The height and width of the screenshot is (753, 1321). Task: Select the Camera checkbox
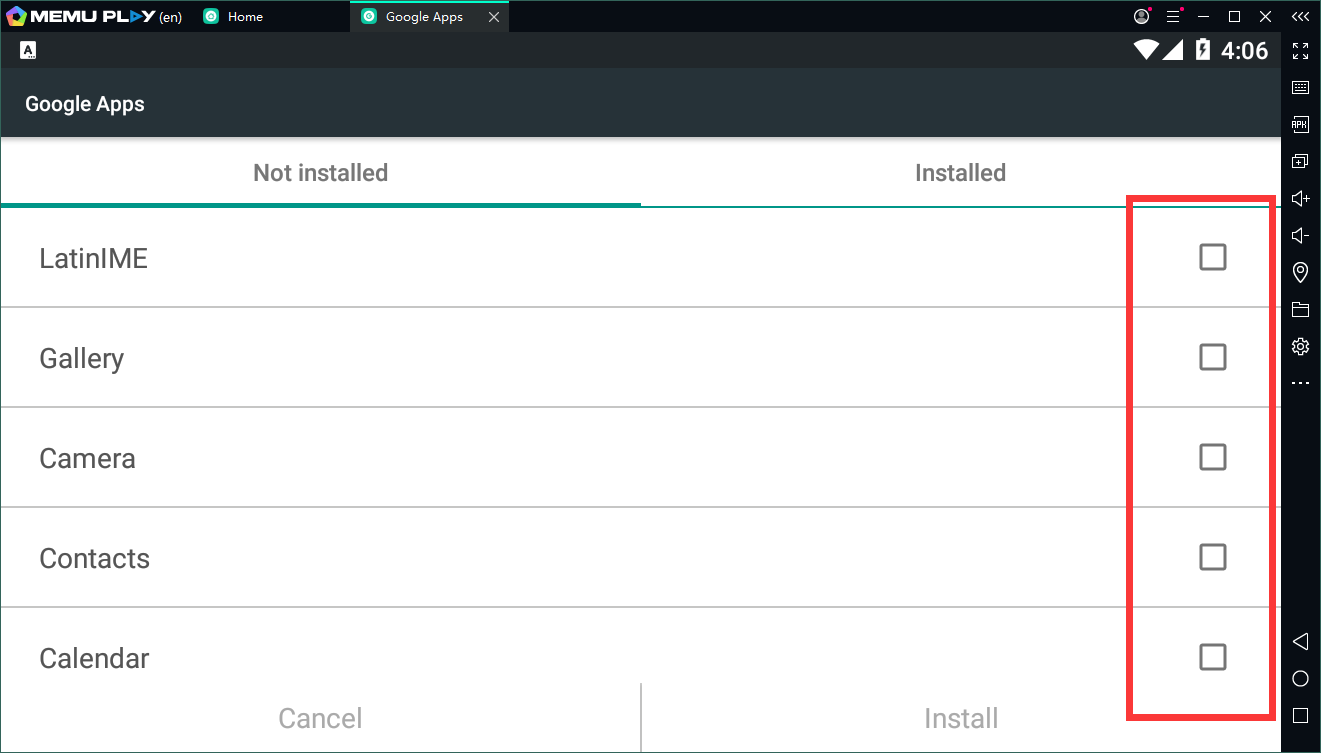coord(1212,457)
